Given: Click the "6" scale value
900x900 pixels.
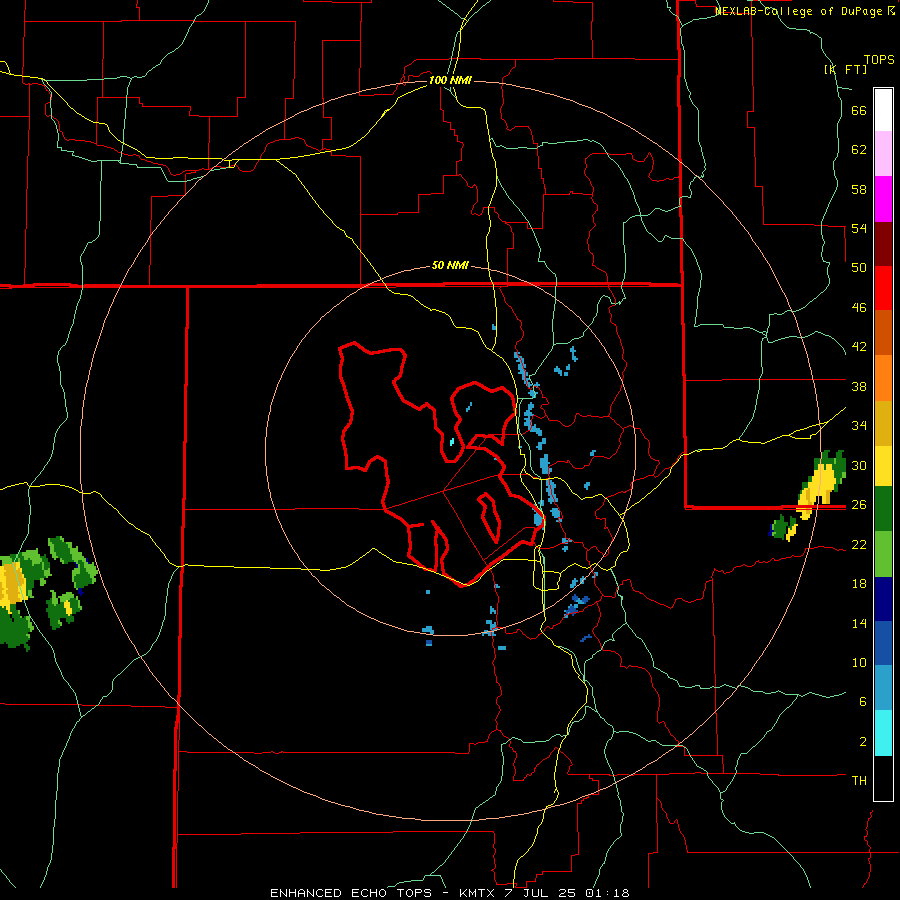Looking at the screenshot, I should [x=863, y=702].
